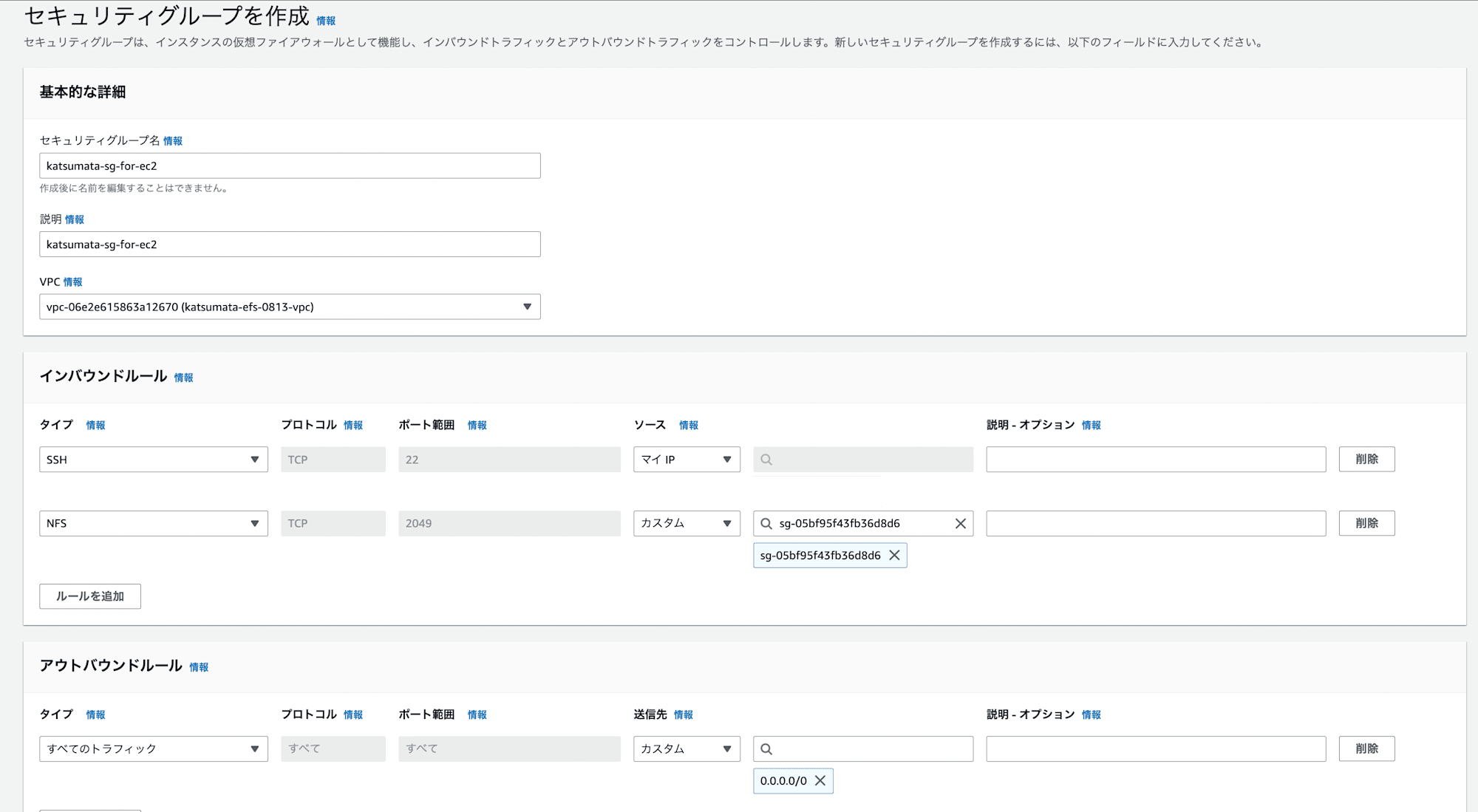Screen dimensions: 1478x812
Task: Open 情報 link beside inbound プロトコル column
Action: 353,426
